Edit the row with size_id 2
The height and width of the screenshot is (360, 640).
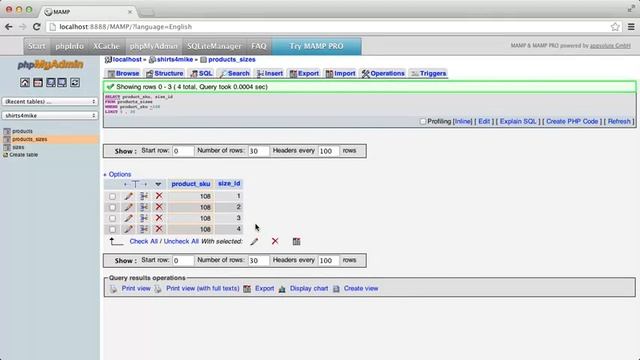129,207
